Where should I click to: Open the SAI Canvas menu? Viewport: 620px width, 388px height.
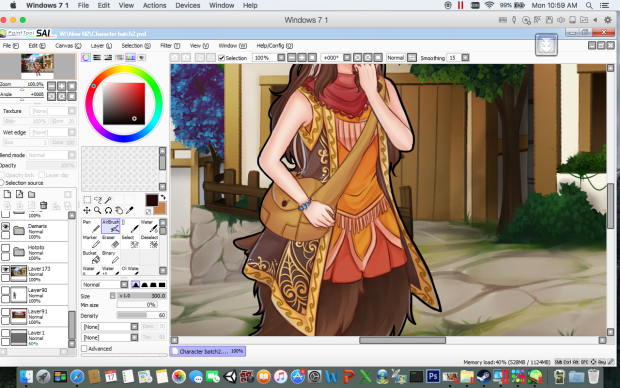[68, 45]
